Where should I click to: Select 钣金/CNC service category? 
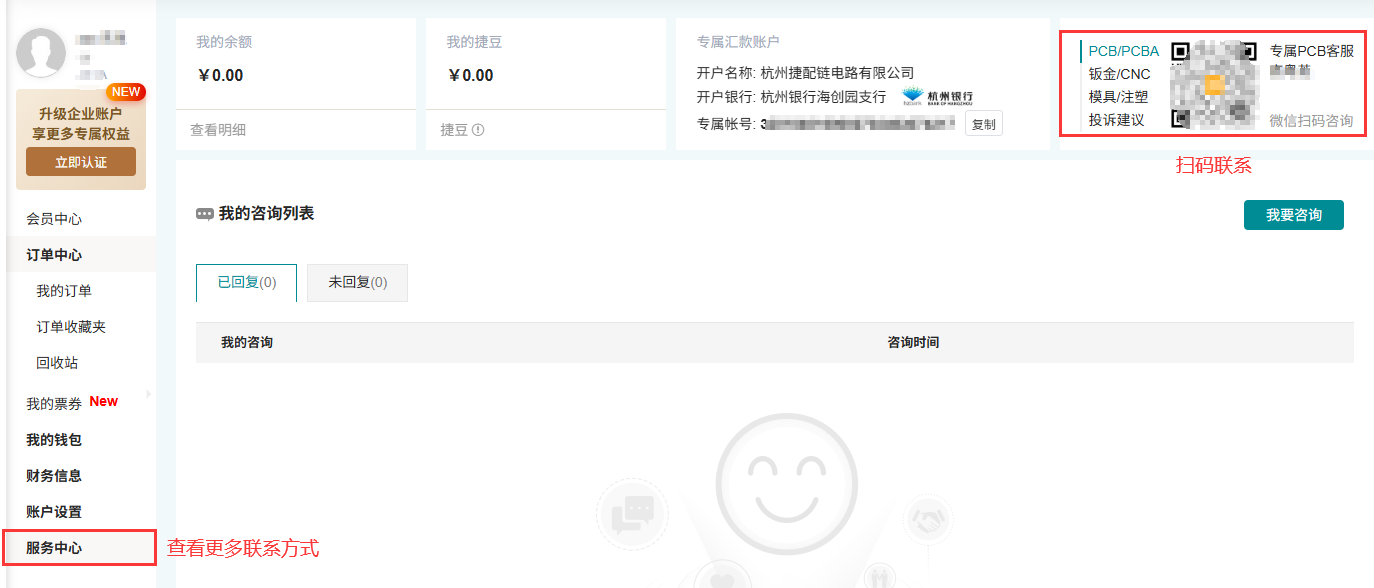click(x=1119, y=74)
